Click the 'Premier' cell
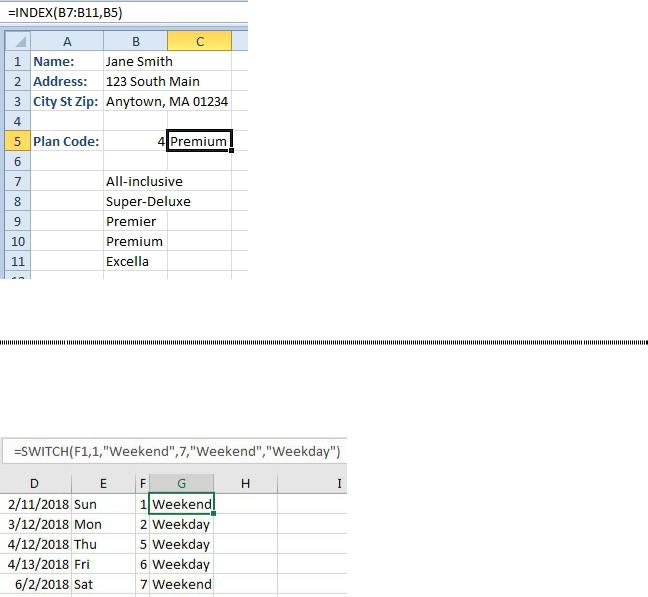Screen dimensions: 648x597 coord(136,221)
